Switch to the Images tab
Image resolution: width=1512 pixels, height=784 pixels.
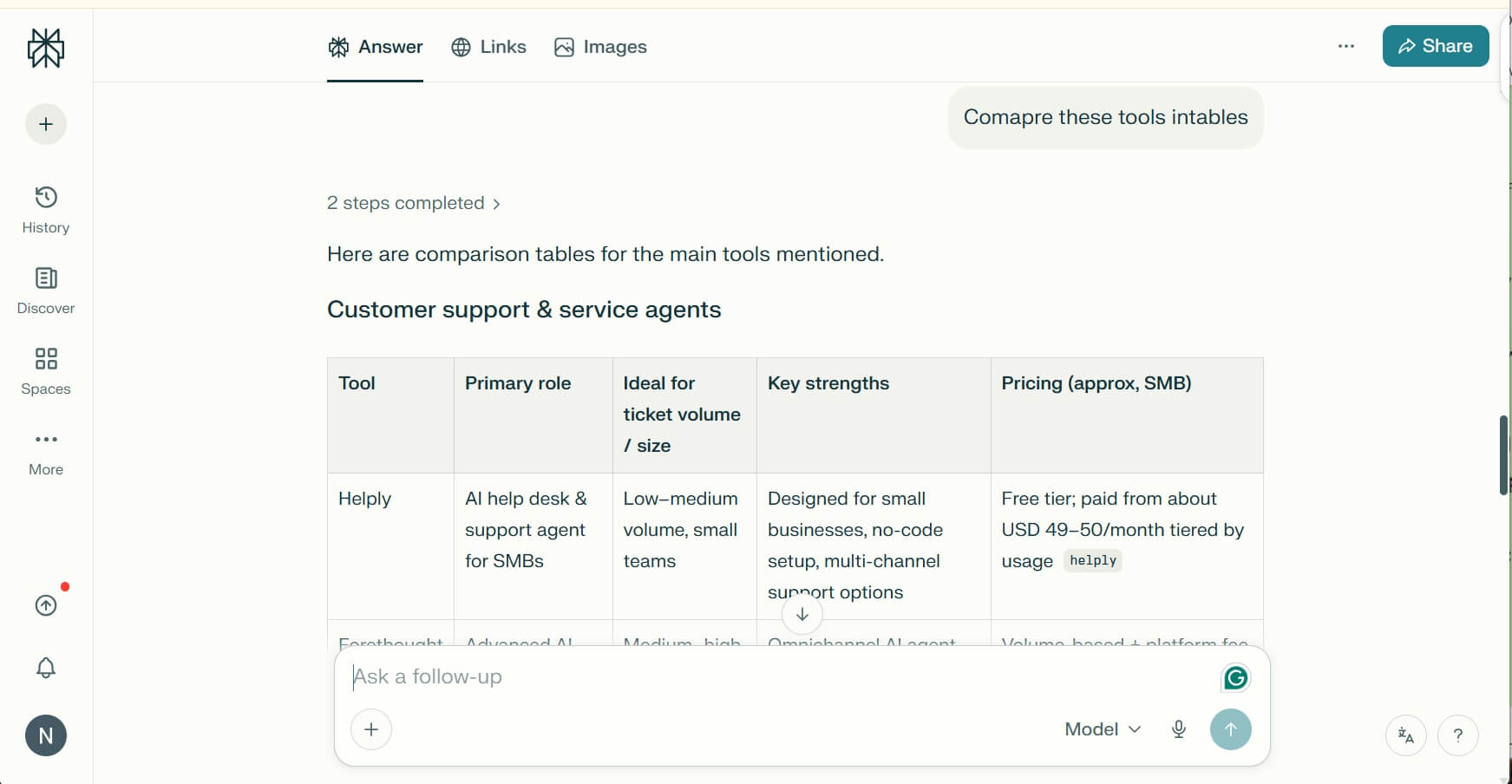[x=600, y=47]
